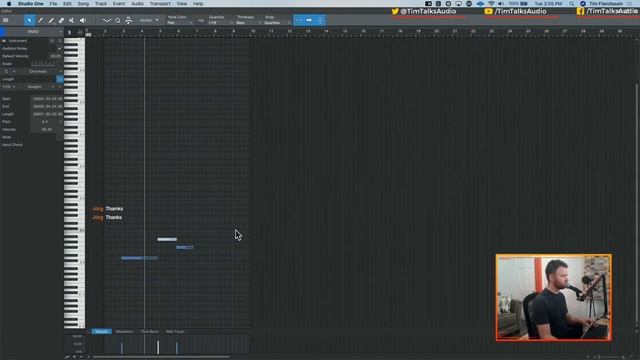Viewport: 640px width, 360px height.
Task: Click the automation curve icon in toolbar
Action: 107,20
